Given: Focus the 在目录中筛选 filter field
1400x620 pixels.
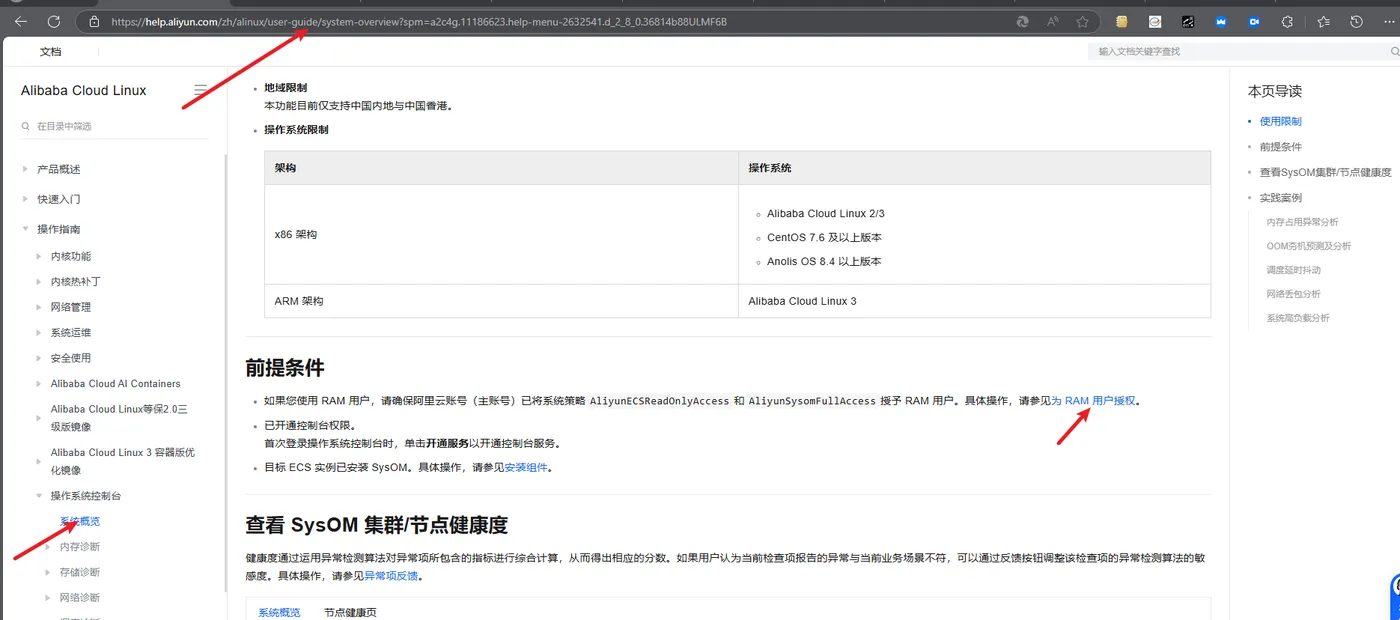Looking at the screenshot, I should pos(114,127).
